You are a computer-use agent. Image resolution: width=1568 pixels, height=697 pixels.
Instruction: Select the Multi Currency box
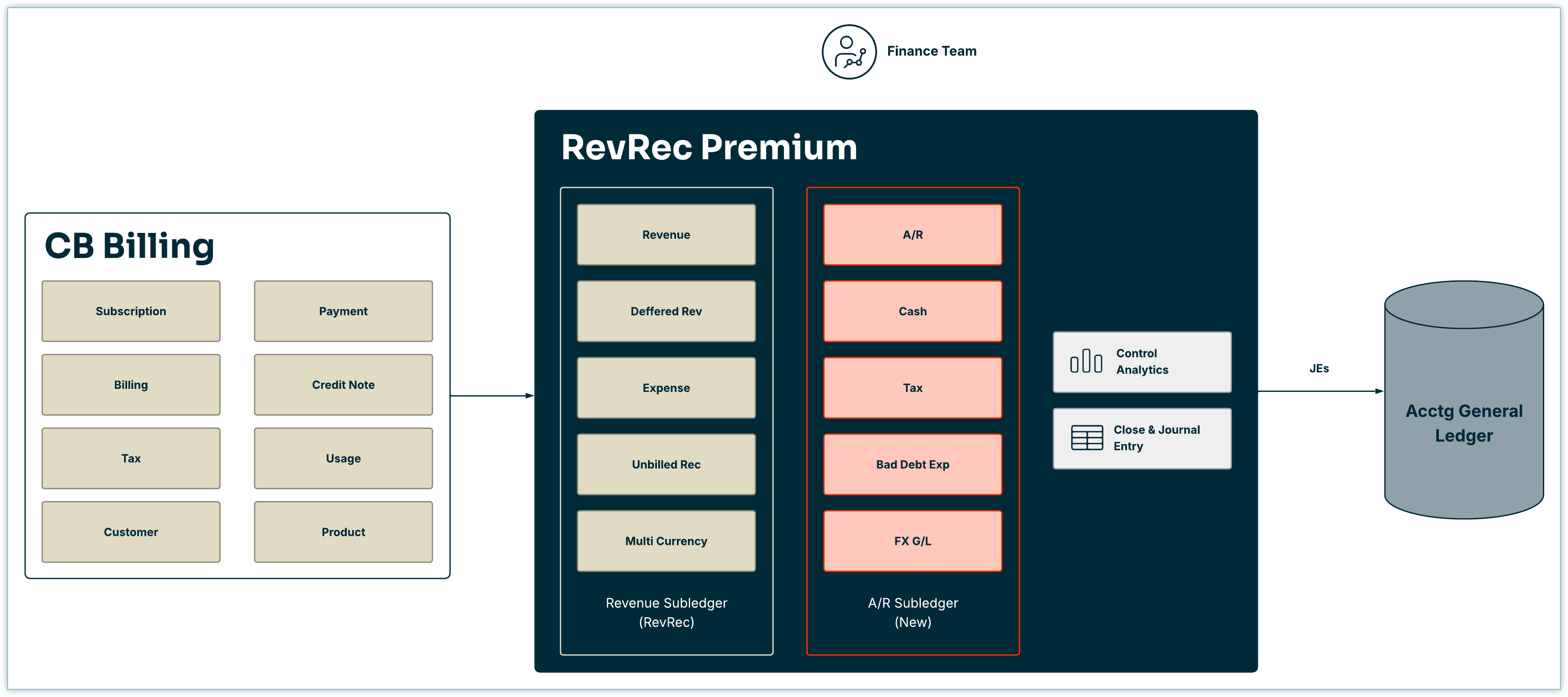[x=666, y=541]
